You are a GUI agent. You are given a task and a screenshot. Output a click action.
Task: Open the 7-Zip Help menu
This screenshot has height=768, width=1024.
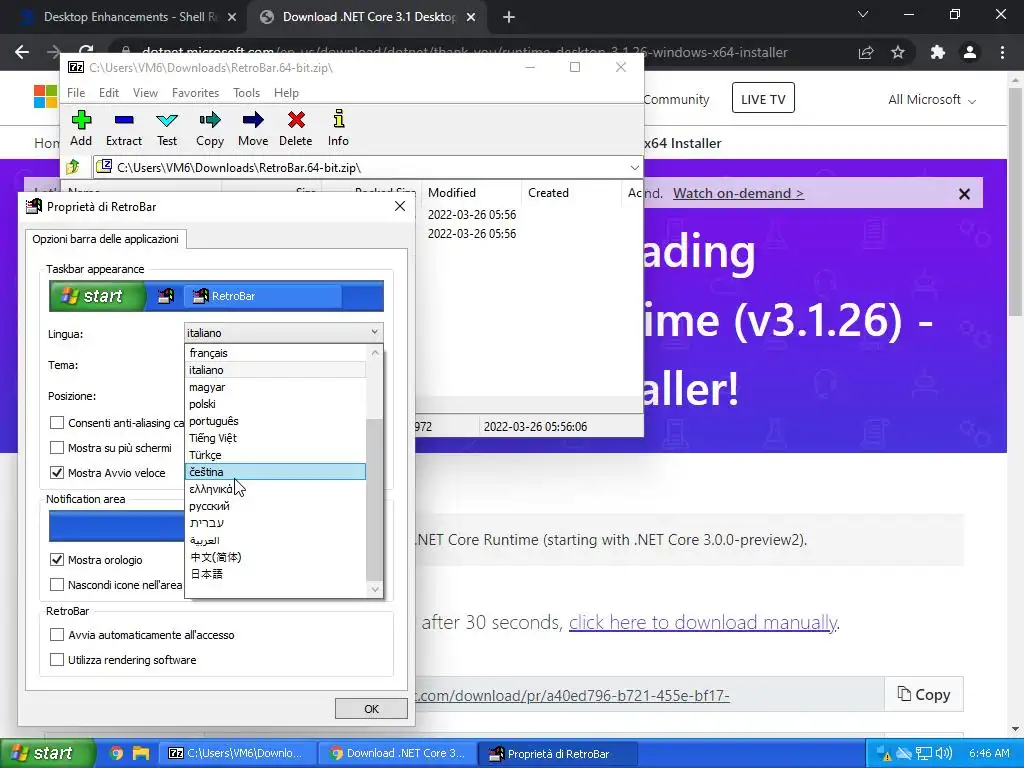point(286,93)
